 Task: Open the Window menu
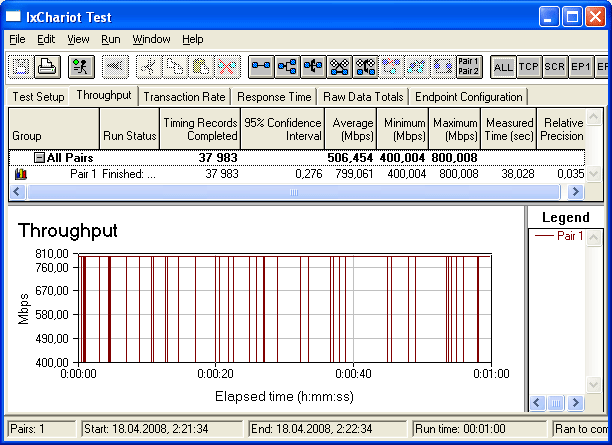tap(151, 39)
